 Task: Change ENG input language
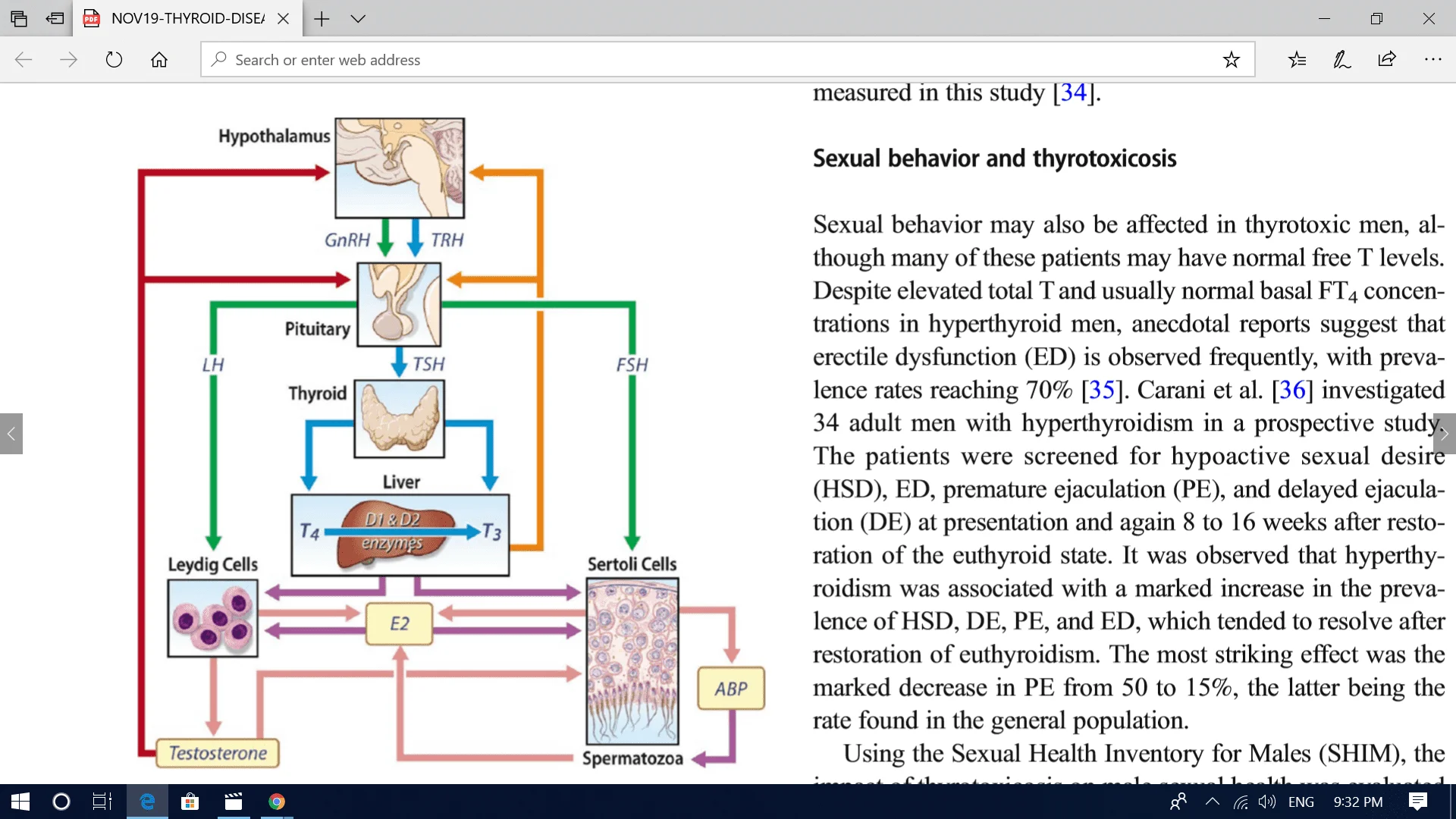tap(1301, 802)
